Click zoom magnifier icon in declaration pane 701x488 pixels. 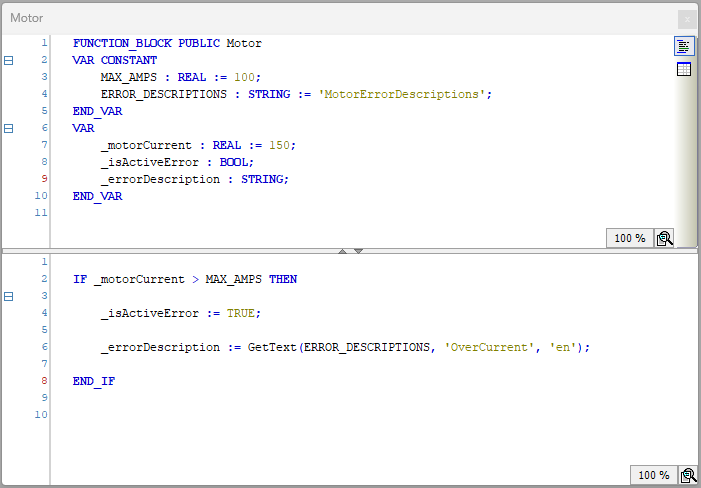tap(664, 238)
